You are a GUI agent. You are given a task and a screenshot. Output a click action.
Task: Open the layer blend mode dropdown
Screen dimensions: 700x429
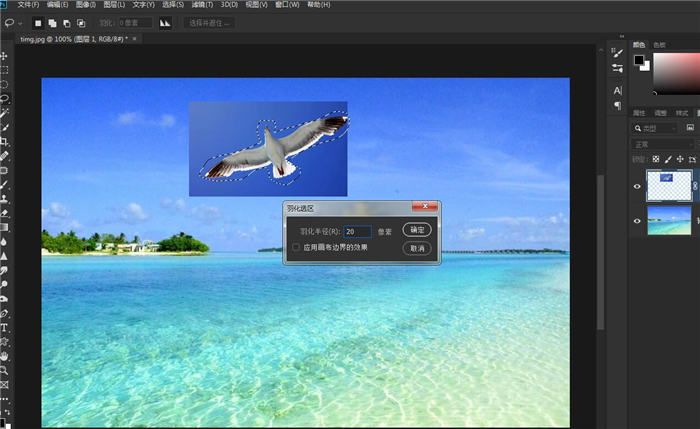pyautogui.click(x=662, y=144)
